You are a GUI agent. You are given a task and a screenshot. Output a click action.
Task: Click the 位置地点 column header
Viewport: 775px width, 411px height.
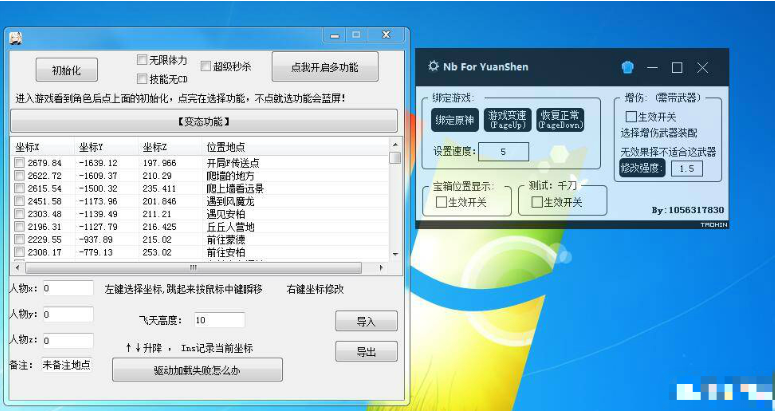click(296, 147)
